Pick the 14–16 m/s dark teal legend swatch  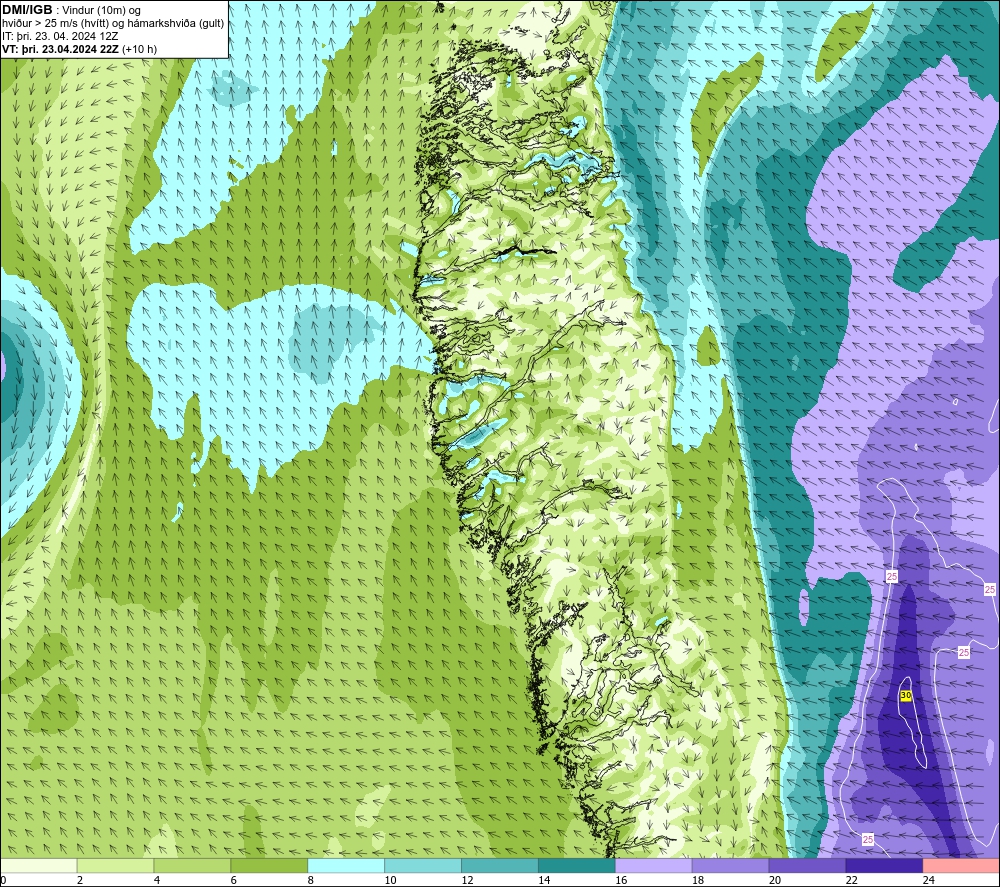(x=577, y=866)
